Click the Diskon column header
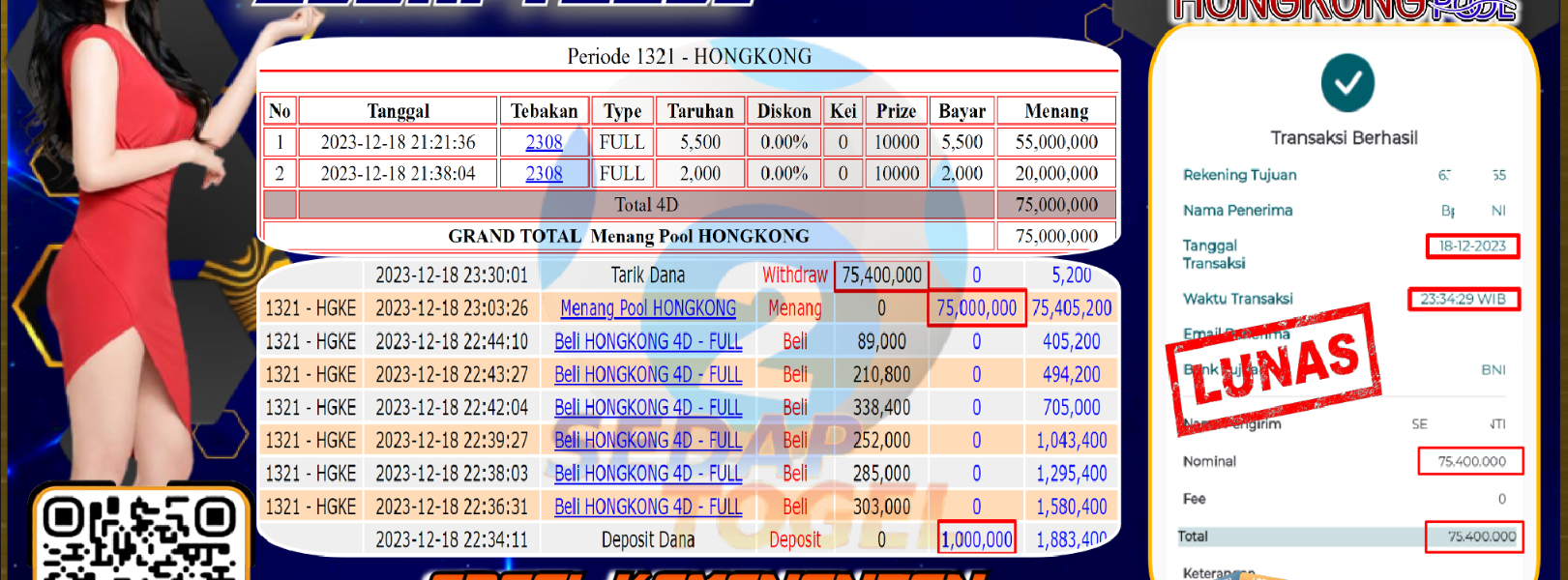 point(784,111)
